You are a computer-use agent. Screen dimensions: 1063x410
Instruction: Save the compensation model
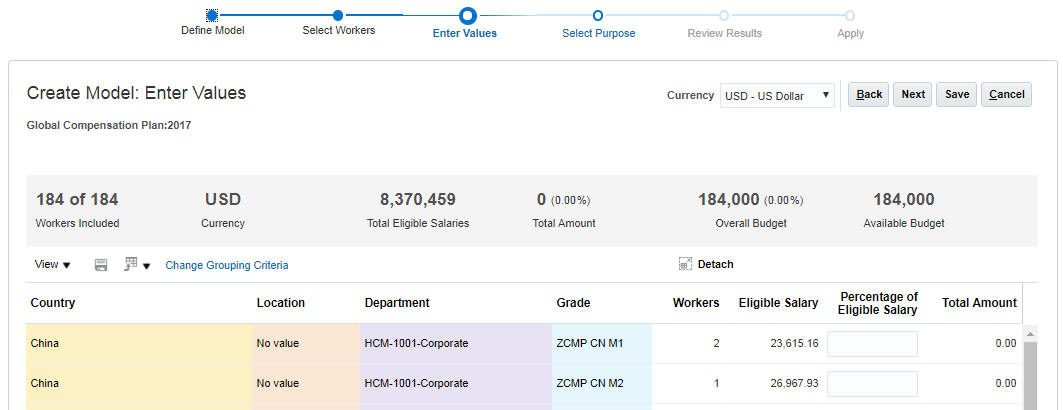click(957, 94)
